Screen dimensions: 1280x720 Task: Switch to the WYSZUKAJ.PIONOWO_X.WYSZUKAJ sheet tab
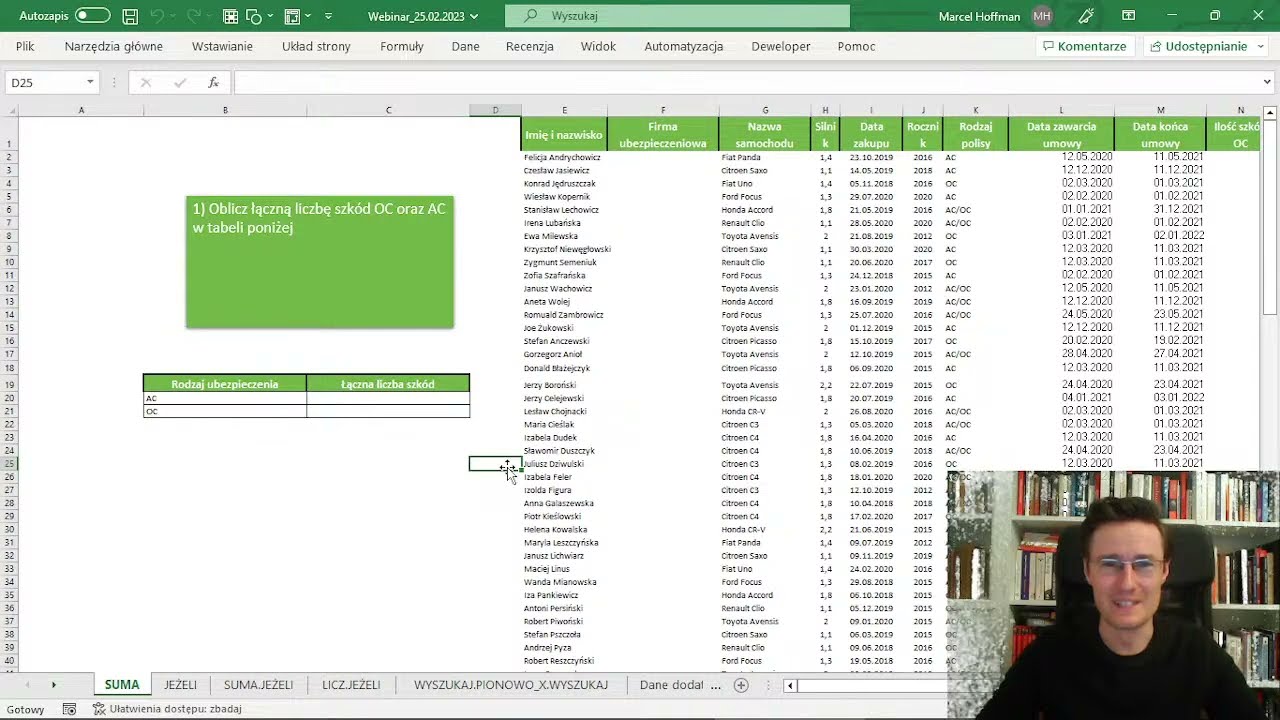click(x=511, y=685)
